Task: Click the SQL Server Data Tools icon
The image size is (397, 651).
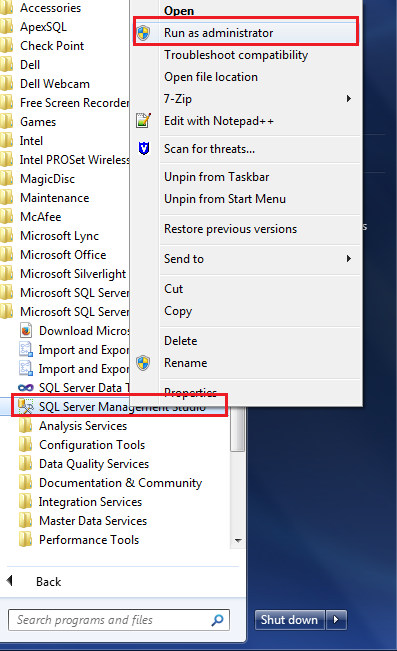Action: click(26, 388)
